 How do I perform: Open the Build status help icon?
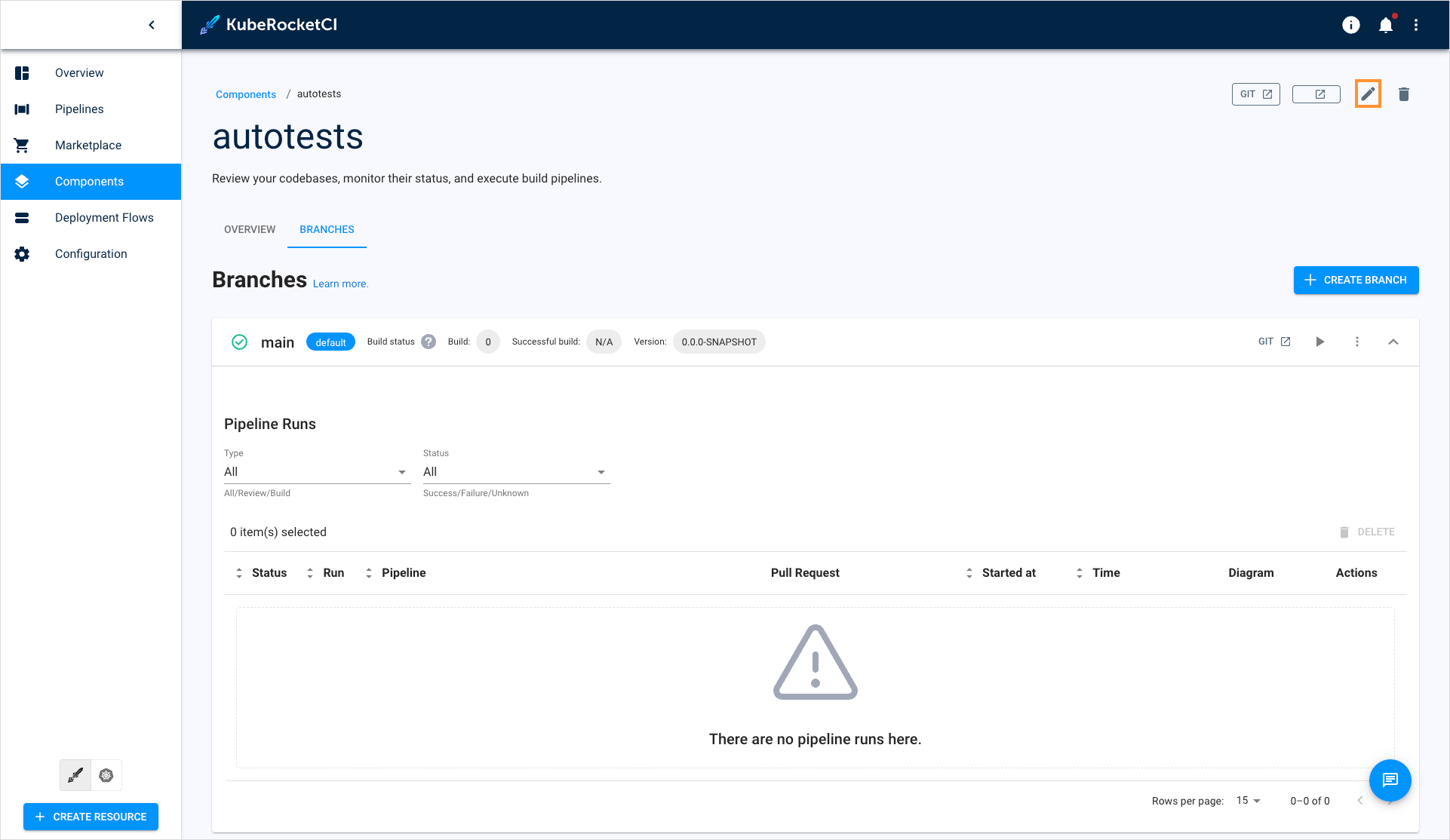pyautogui.click(x=428, y=341)
